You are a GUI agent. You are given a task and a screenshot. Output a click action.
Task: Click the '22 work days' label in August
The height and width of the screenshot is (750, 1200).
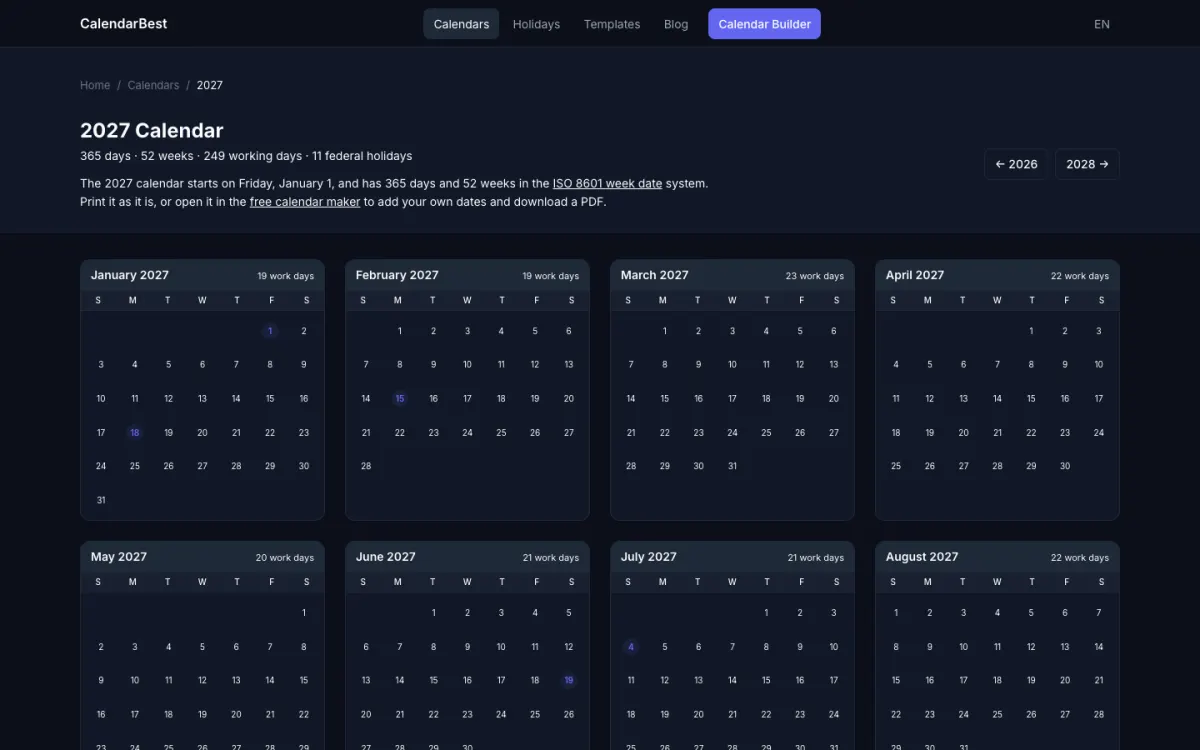(x=1080, y=558)
